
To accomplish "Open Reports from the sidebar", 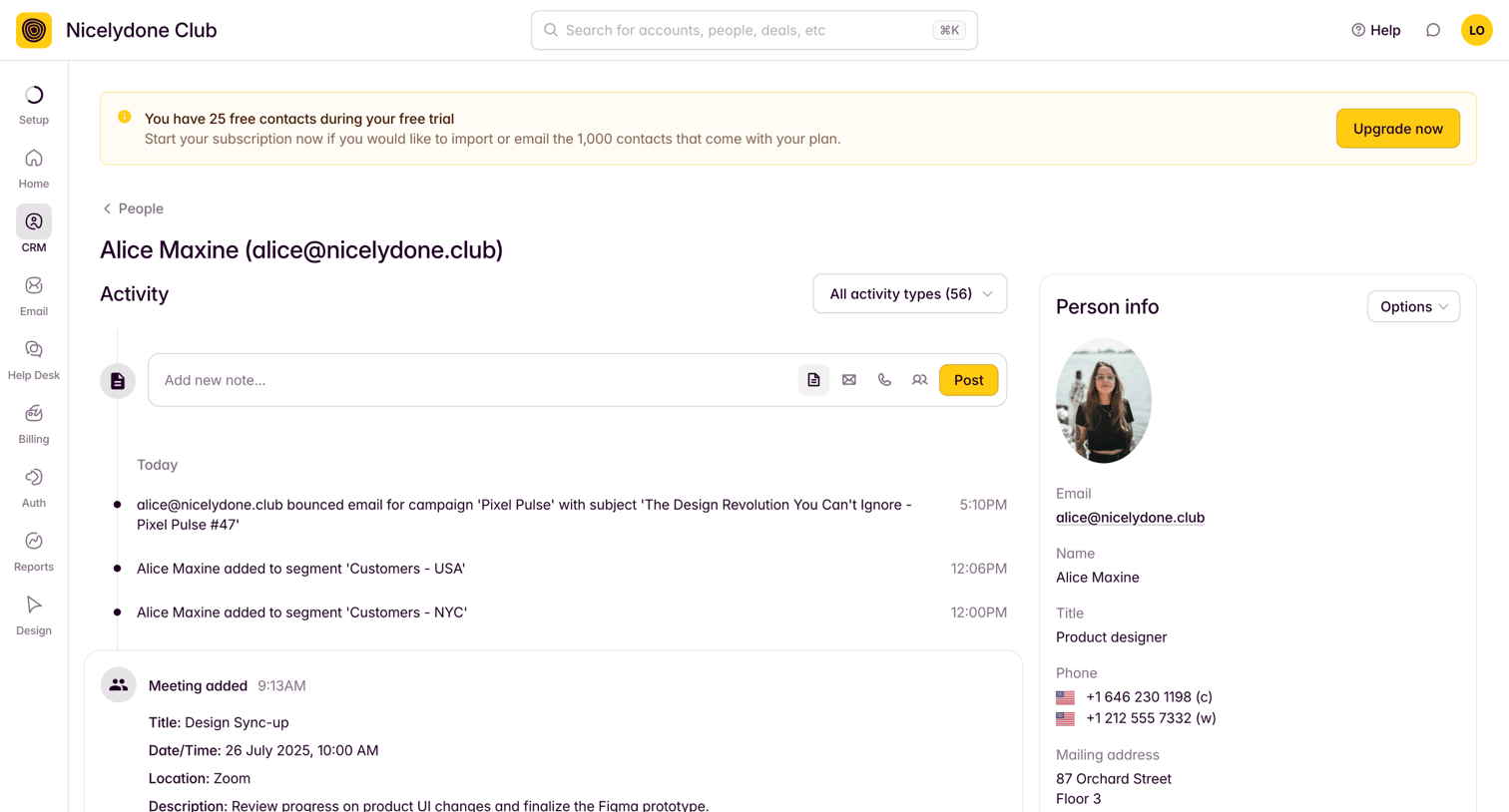I will pyautogui.click(x=34, y=552).
